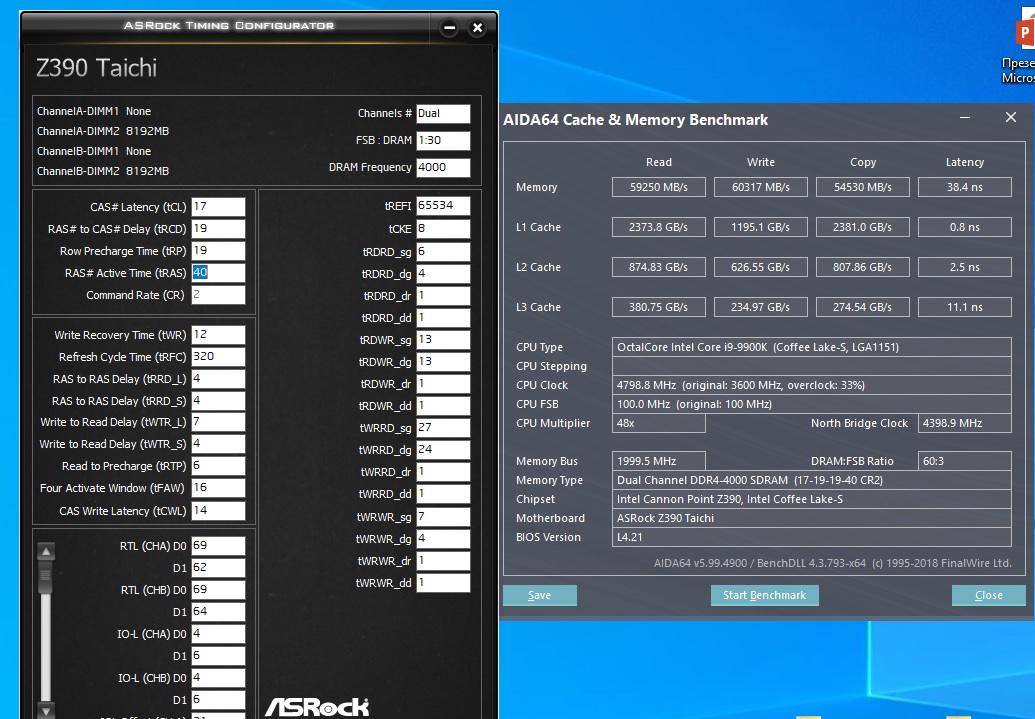Click the FSB : DRAM ratio field
The height and width of the screenshot is (719, 1035).
click(x=444, y=141)
